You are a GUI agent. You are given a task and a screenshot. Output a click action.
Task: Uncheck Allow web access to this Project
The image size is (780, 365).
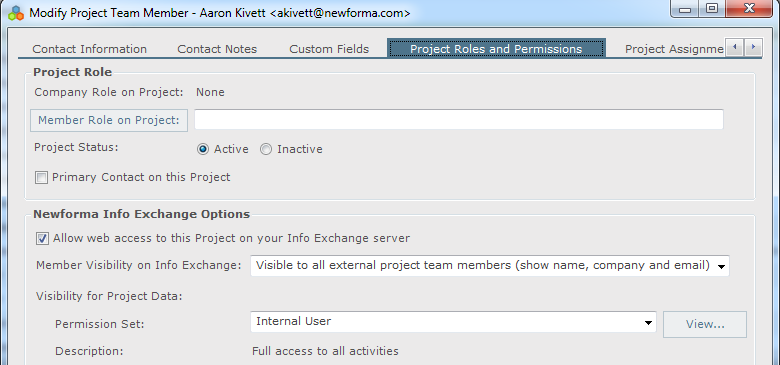point(42,239)
